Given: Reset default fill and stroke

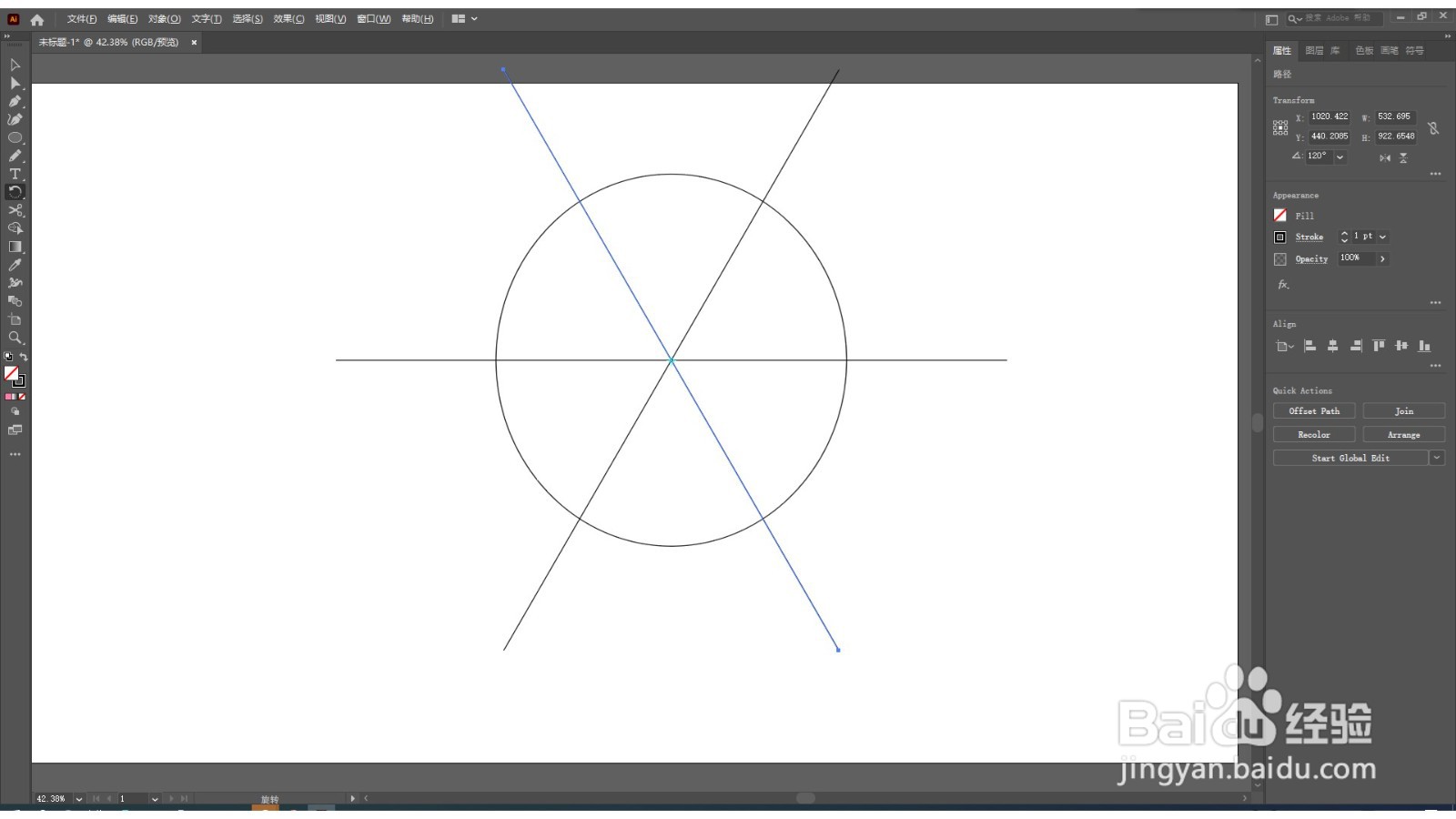Looking at the screenshot, I should pos(9,357).
